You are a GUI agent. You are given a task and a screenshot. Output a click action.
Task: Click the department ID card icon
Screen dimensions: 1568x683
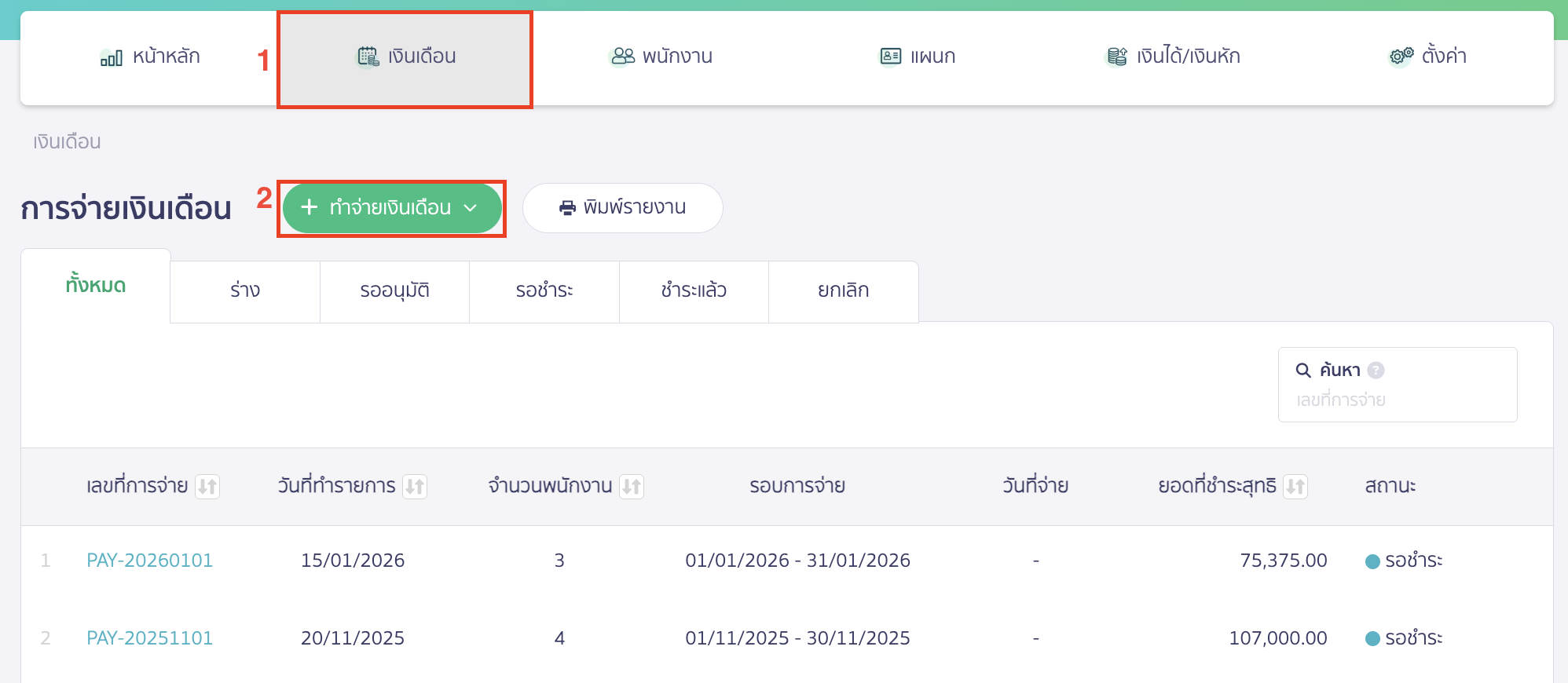[890, 57]
